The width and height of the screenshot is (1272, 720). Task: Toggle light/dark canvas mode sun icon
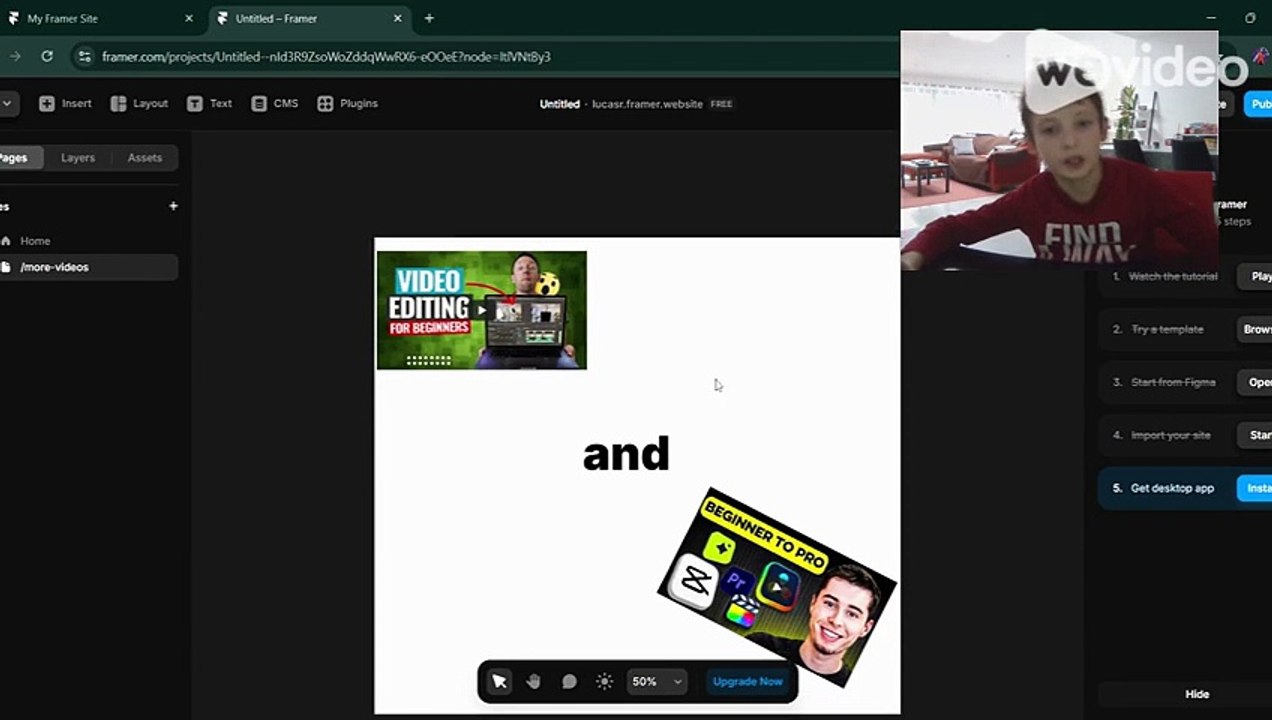[604, 681]
